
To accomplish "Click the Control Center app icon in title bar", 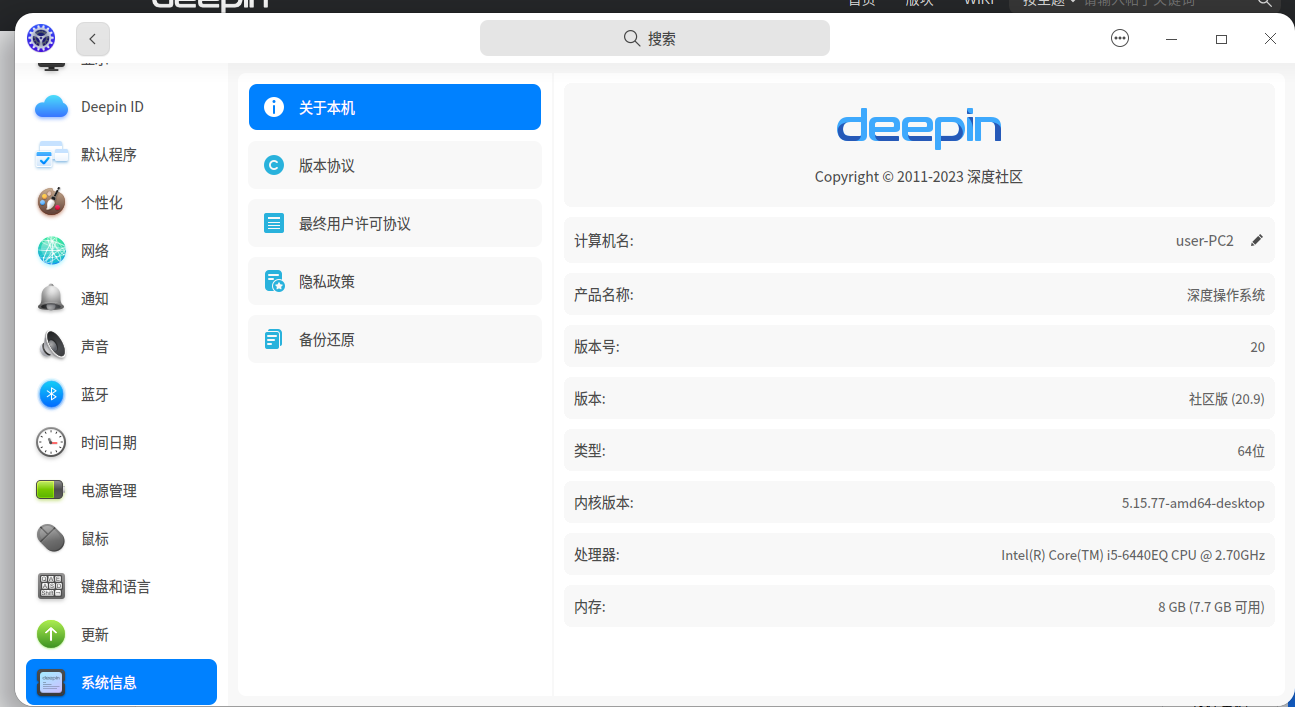I will pos(41,39).
